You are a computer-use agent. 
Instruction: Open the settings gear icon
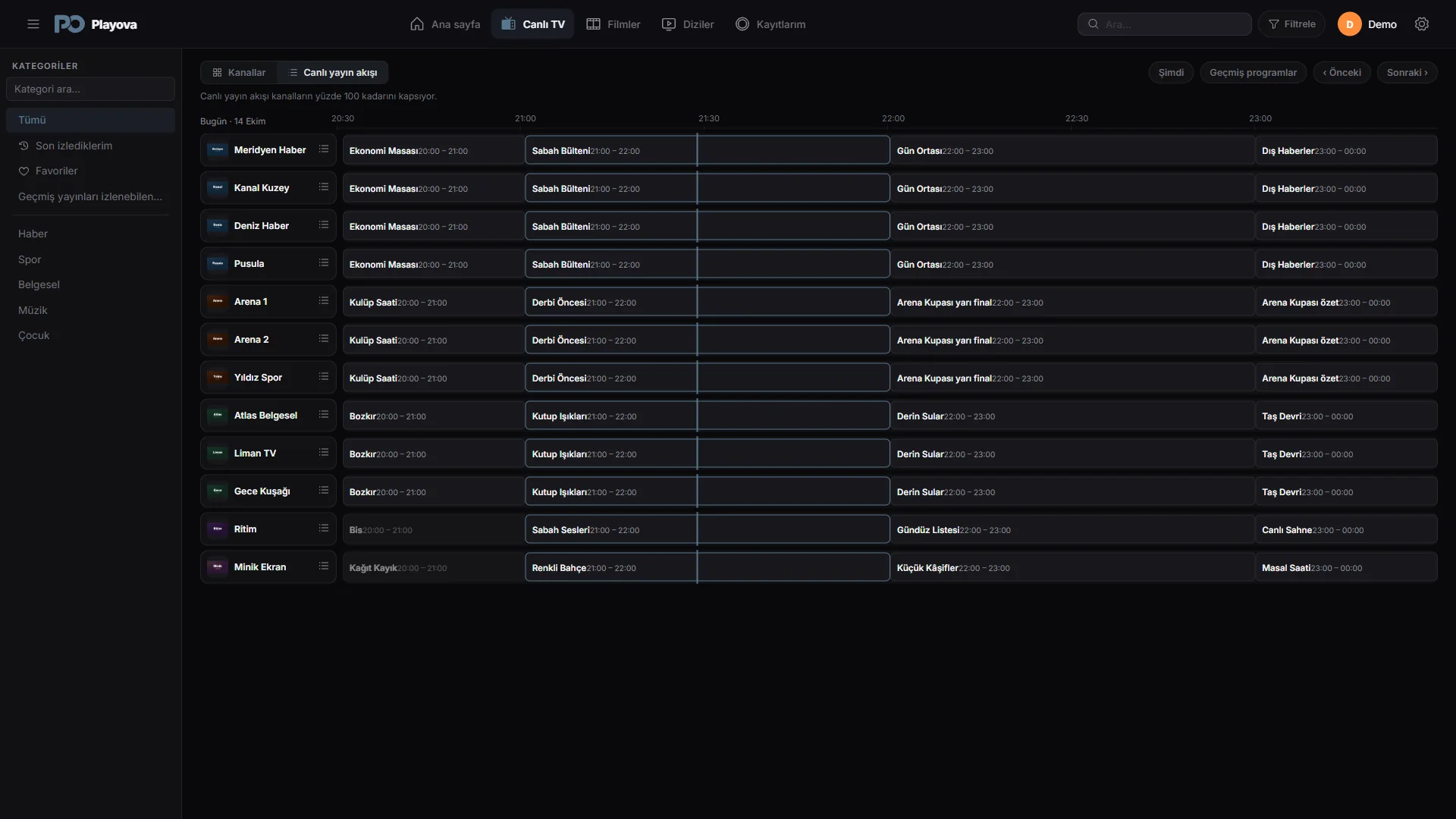click(1422, 24)
